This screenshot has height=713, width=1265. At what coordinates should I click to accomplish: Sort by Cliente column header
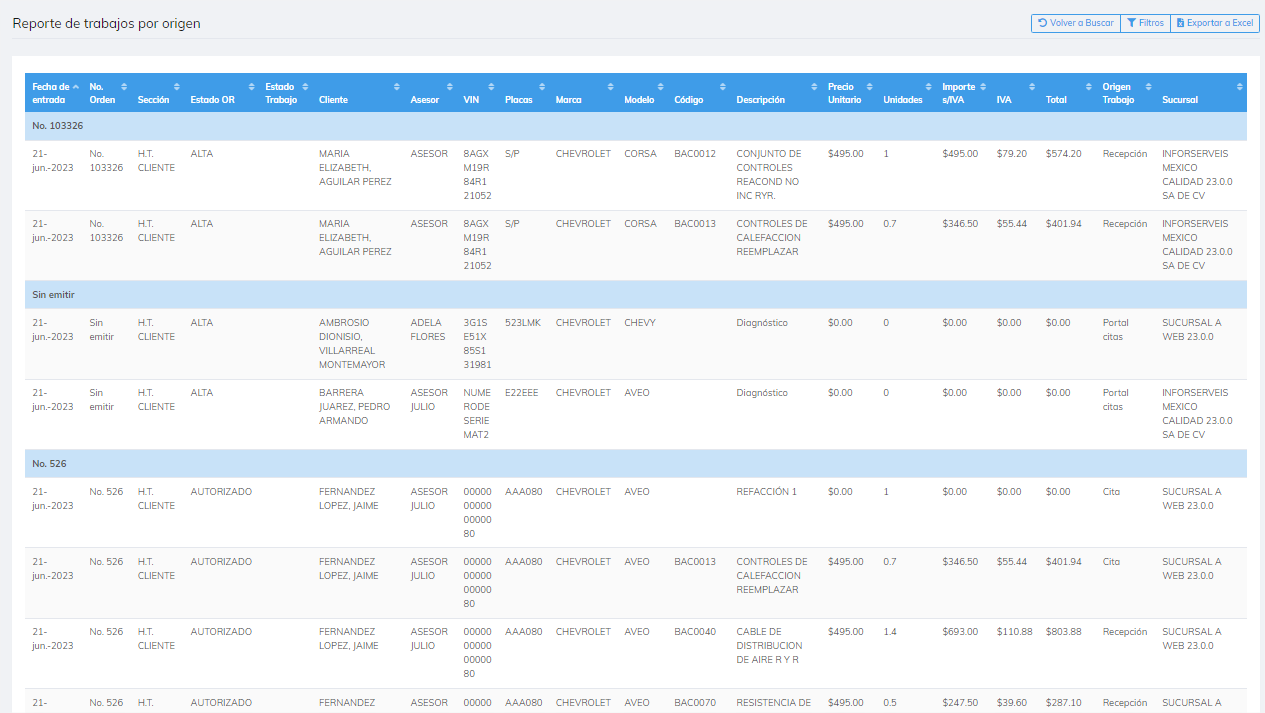tap(358, 93)
